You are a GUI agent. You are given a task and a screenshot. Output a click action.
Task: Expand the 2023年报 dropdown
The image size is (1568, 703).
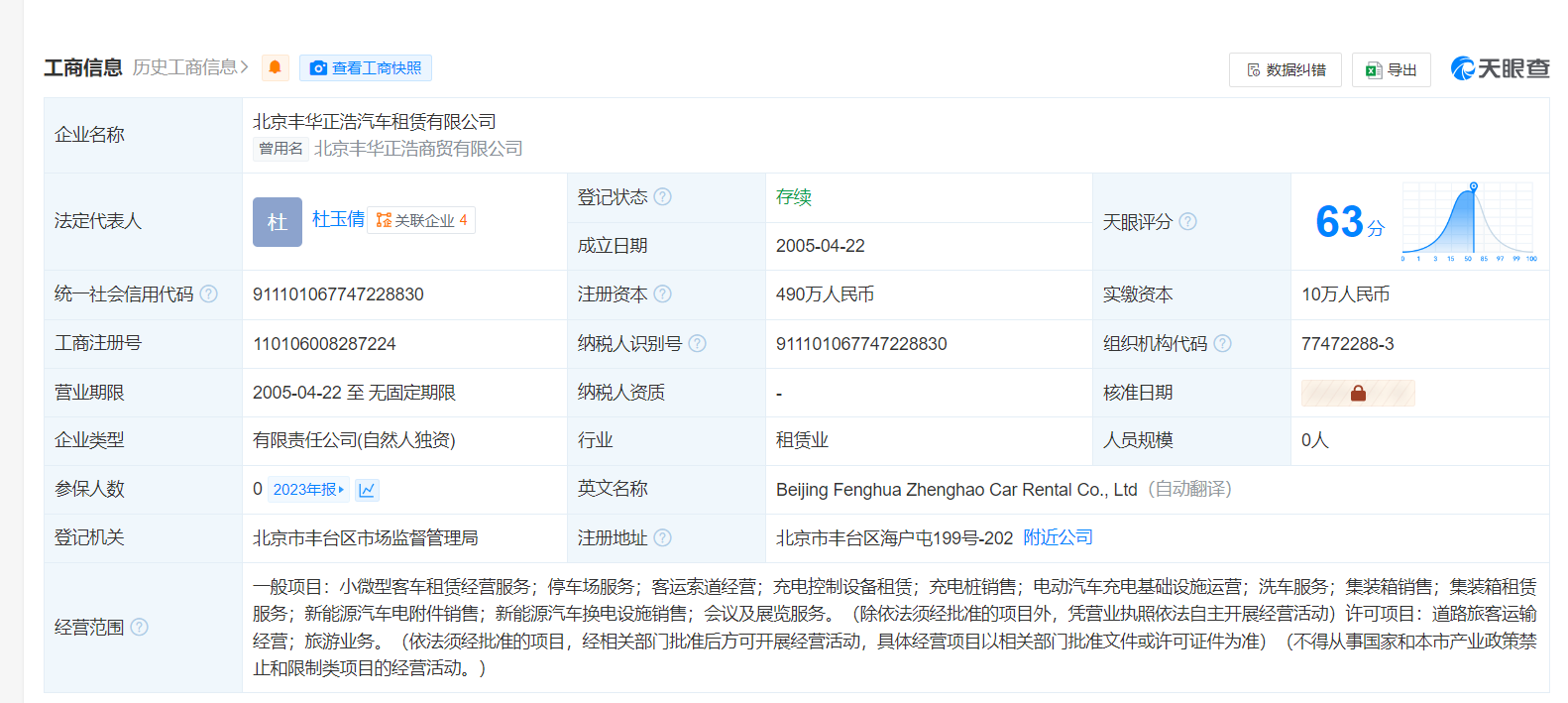[x=308, y=489]
